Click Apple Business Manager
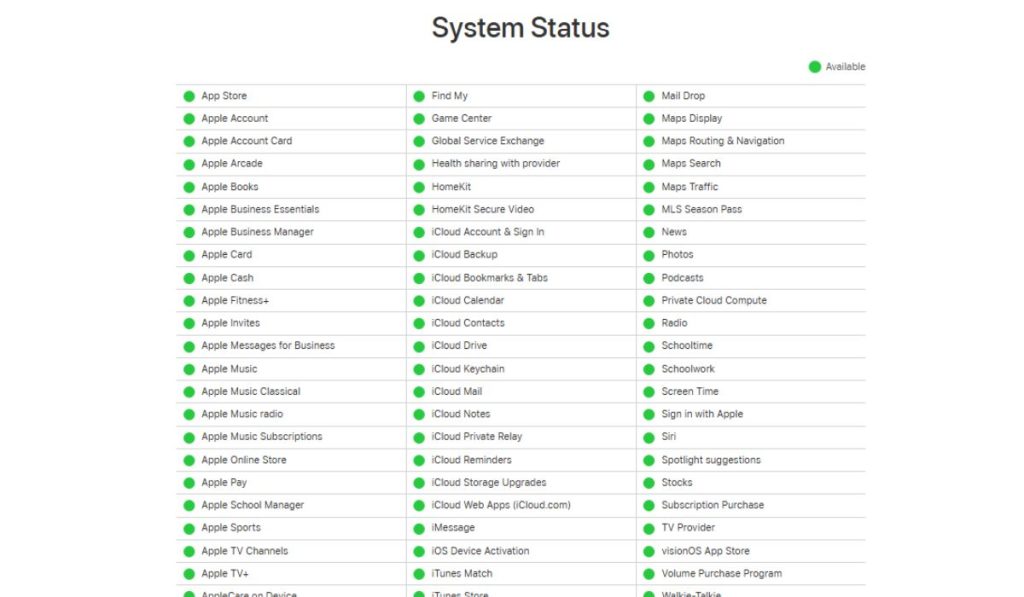Screen dimensions: 1024x597 (257, 232)
